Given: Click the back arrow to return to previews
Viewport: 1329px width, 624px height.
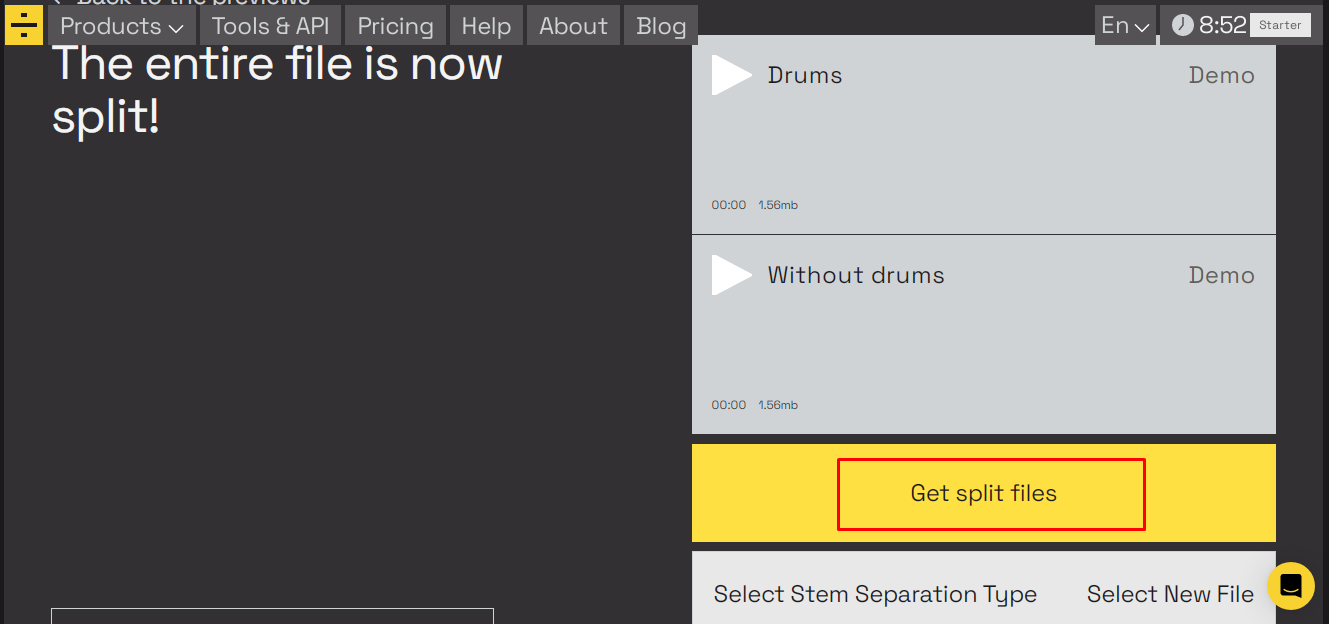Looking at the screenshot, I should [58, 6].
